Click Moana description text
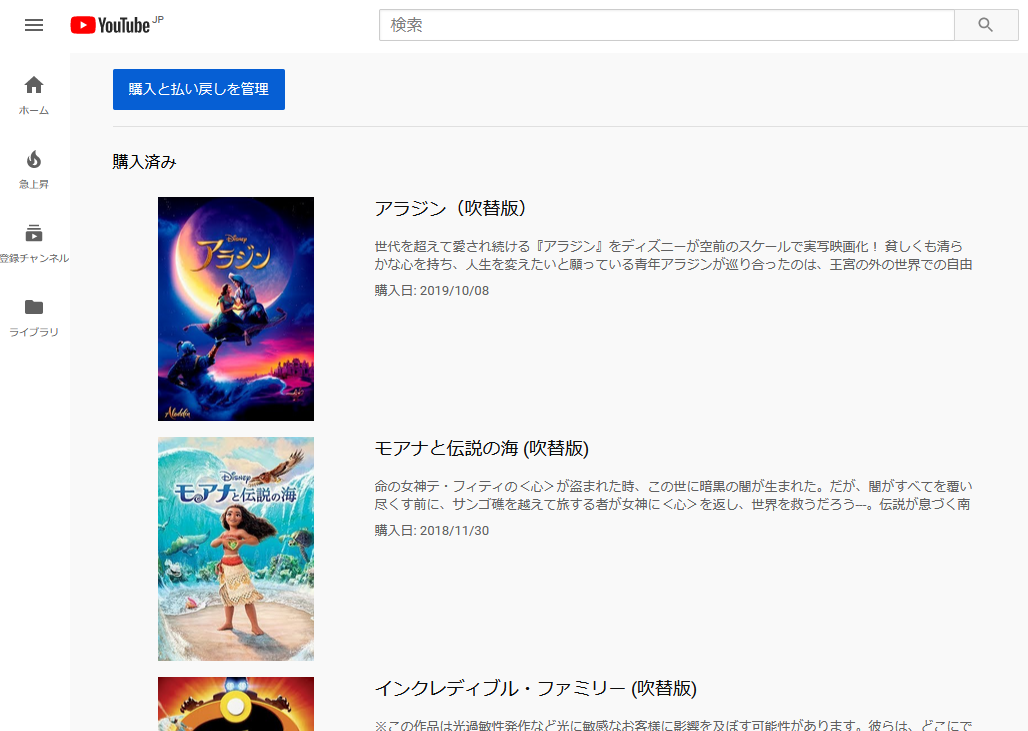1028x731 pixels. click(673, 495)
